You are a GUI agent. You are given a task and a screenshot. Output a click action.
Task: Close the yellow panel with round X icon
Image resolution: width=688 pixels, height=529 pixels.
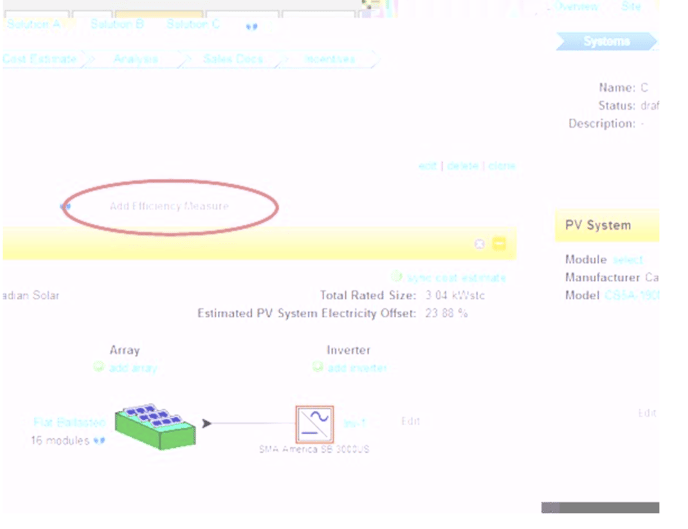[480, 244]
